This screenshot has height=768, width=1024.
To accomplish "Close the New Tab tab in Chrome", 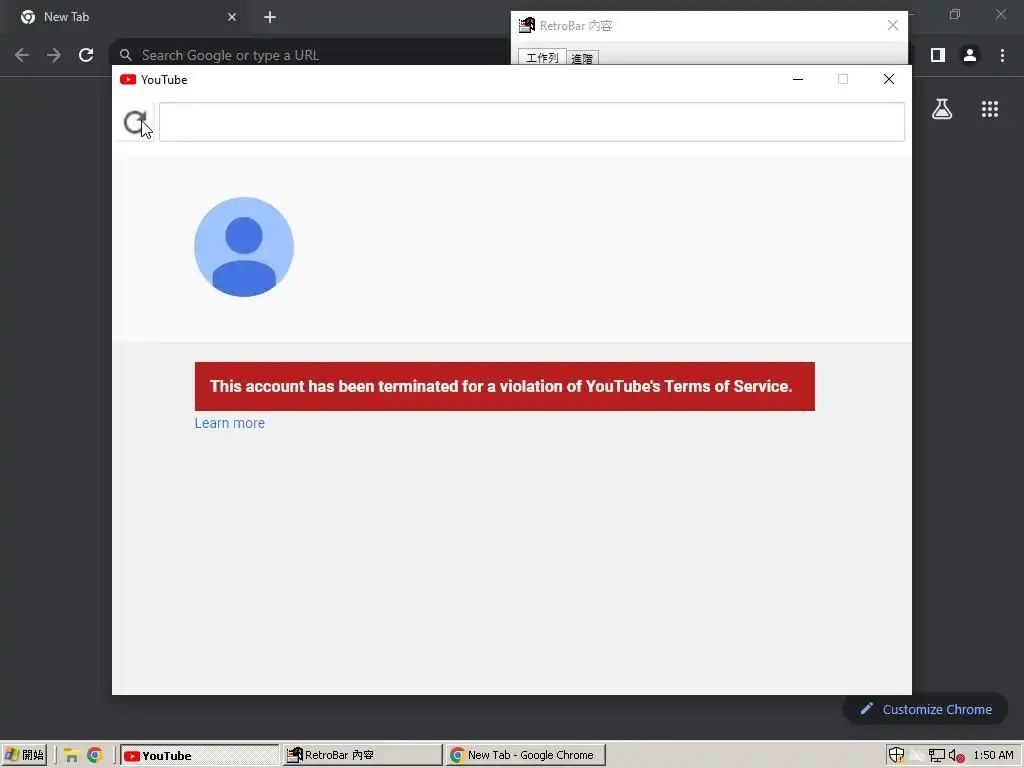I will [x=232, y=17].
